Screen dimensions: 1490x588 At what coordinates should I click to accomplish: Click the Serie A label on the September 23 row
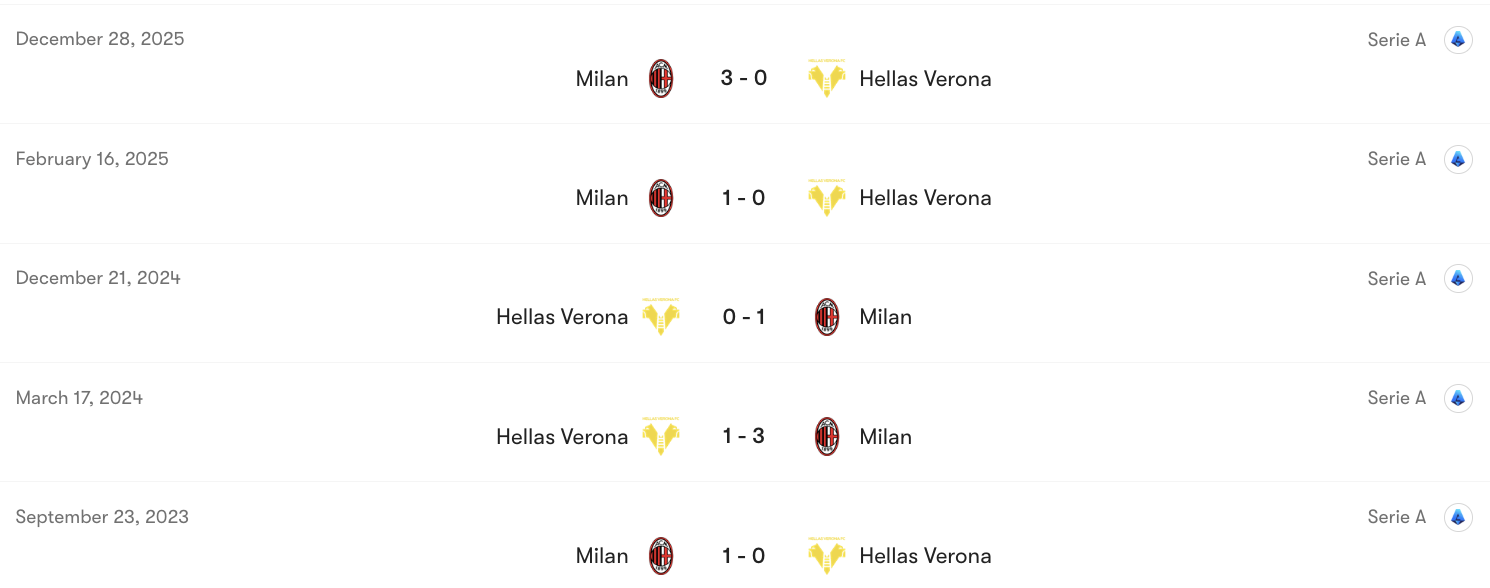1396,516
